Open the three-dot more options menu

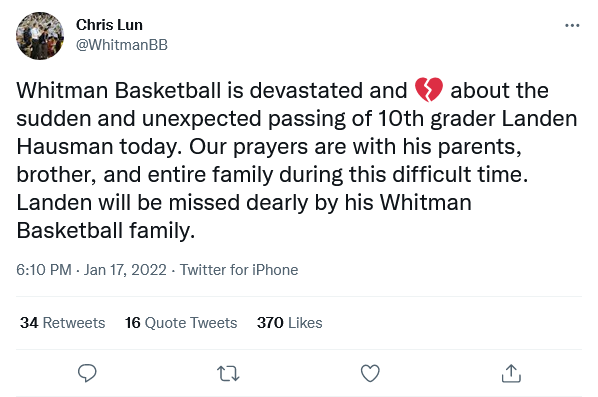point(572,26)
